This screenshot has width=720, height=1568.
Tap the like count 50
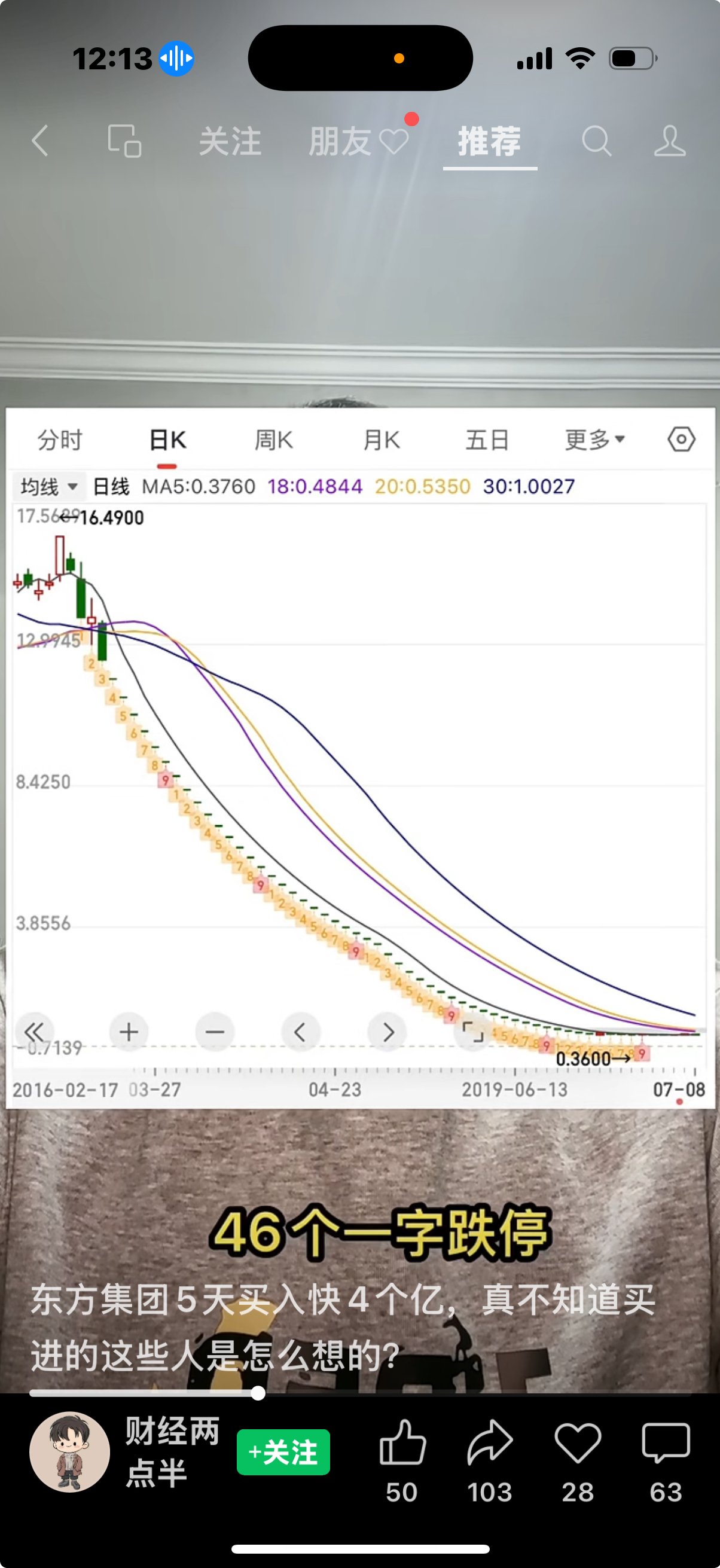tap(402, 1493)
